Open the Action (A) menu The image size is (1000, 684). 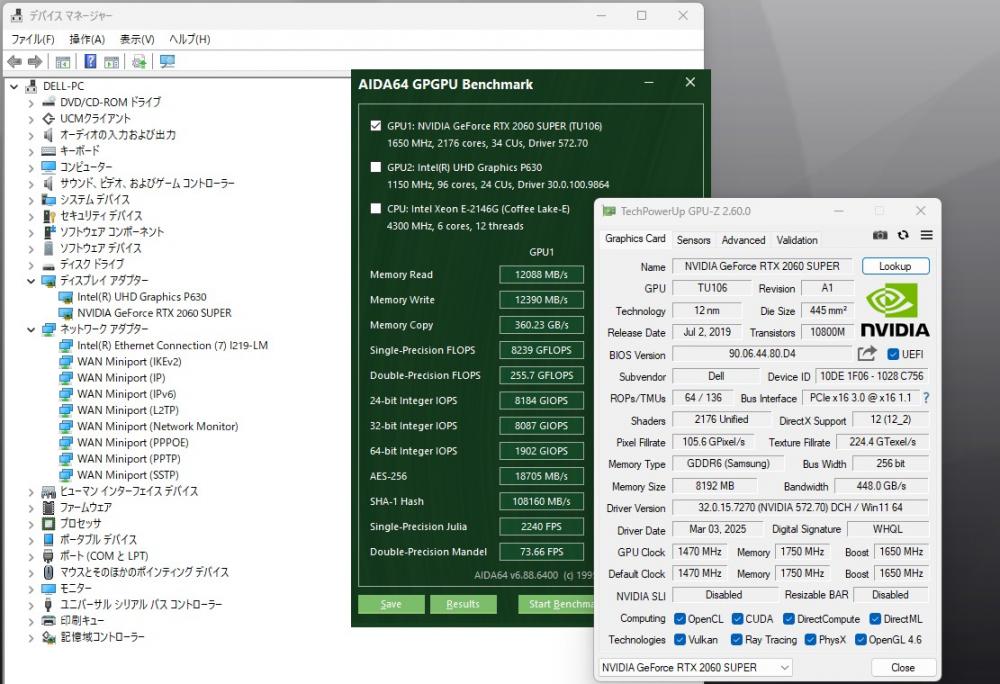click(87, 40)
